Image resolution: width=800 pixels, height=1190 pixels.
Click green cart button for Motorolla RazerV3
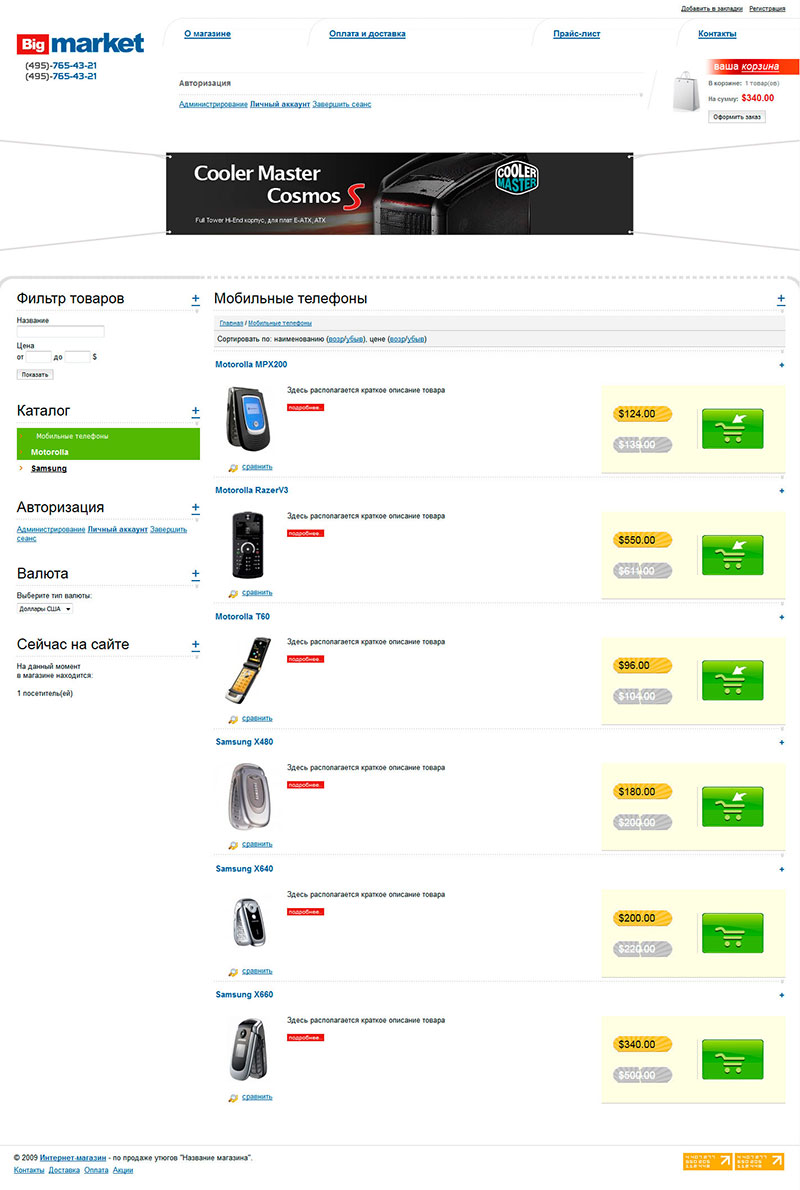click(732, 555)
